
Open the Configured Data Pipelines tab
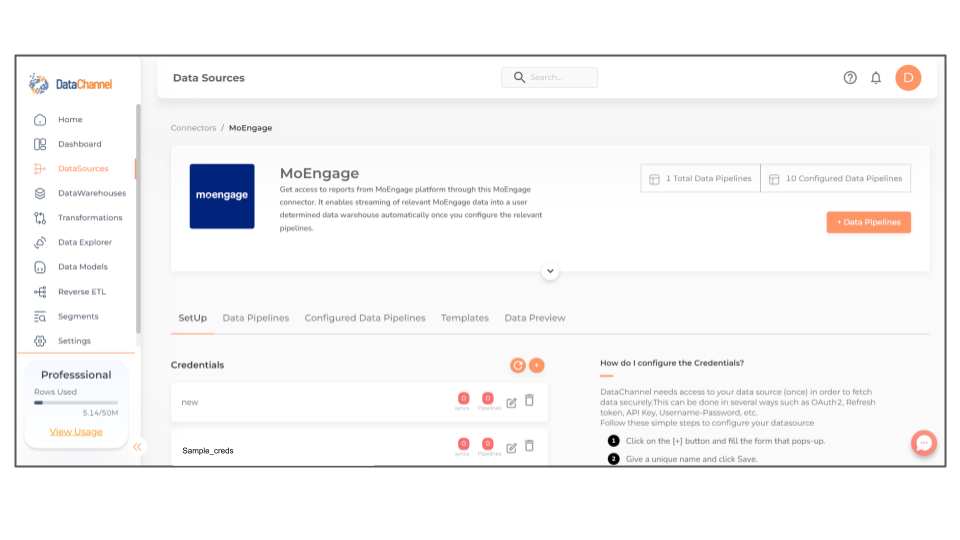pos(365,318)
